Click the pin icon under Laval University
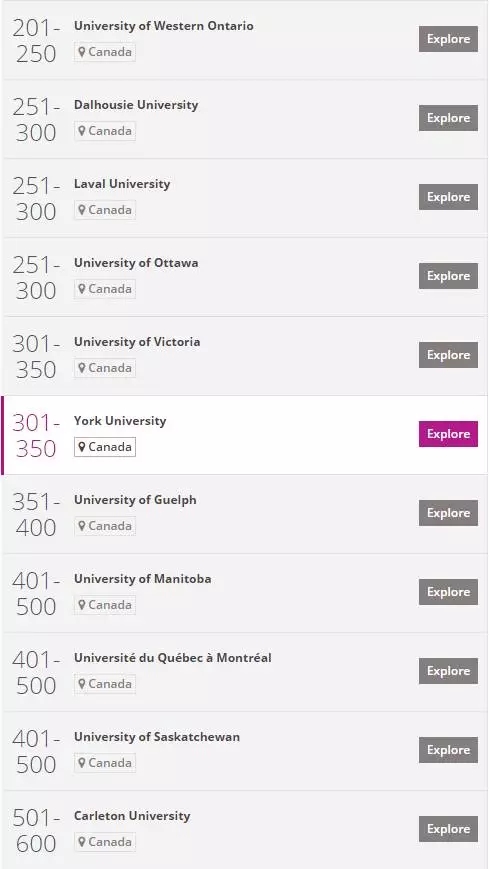Image resolution: width=490 pixels, height=869 pixels. click(82, 210)
